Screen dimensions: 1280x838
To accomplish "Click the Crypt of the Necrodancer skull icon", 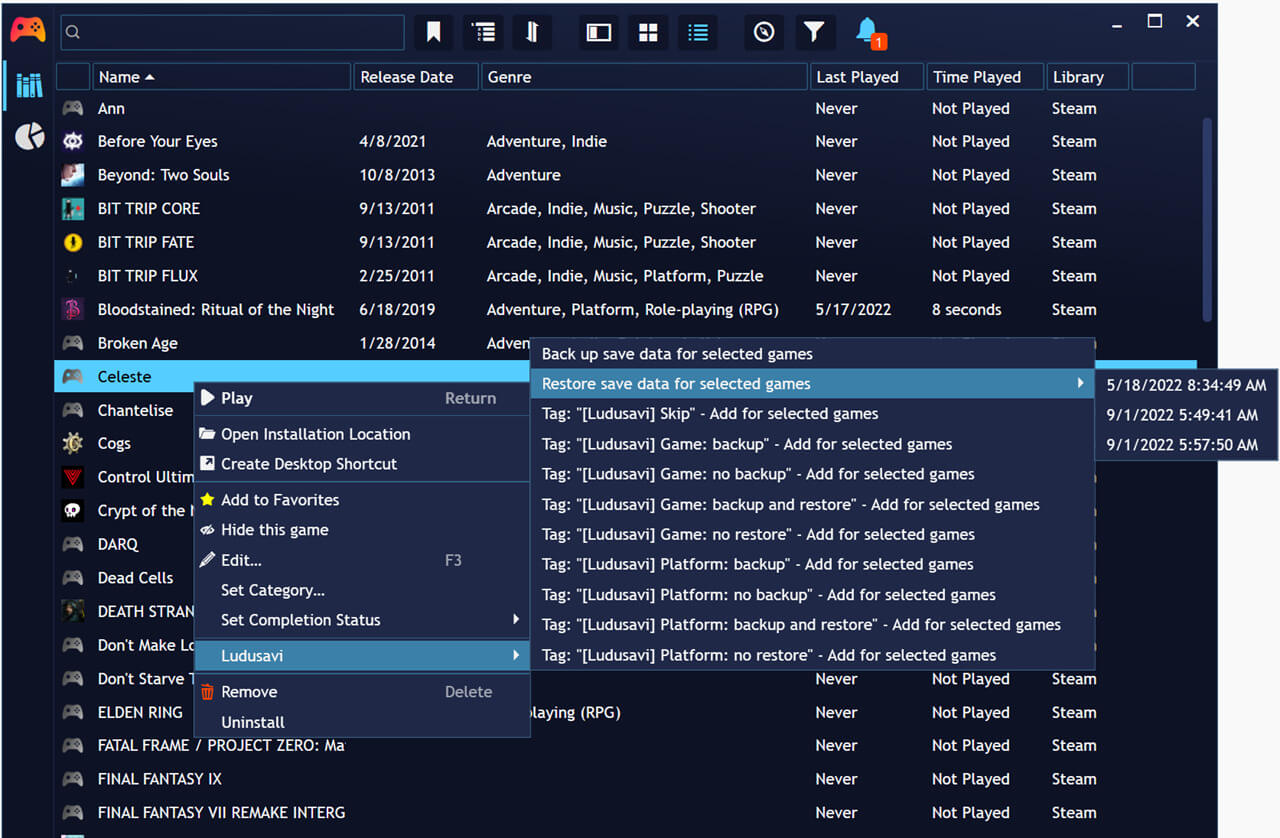I will click(x=72, y=510).
